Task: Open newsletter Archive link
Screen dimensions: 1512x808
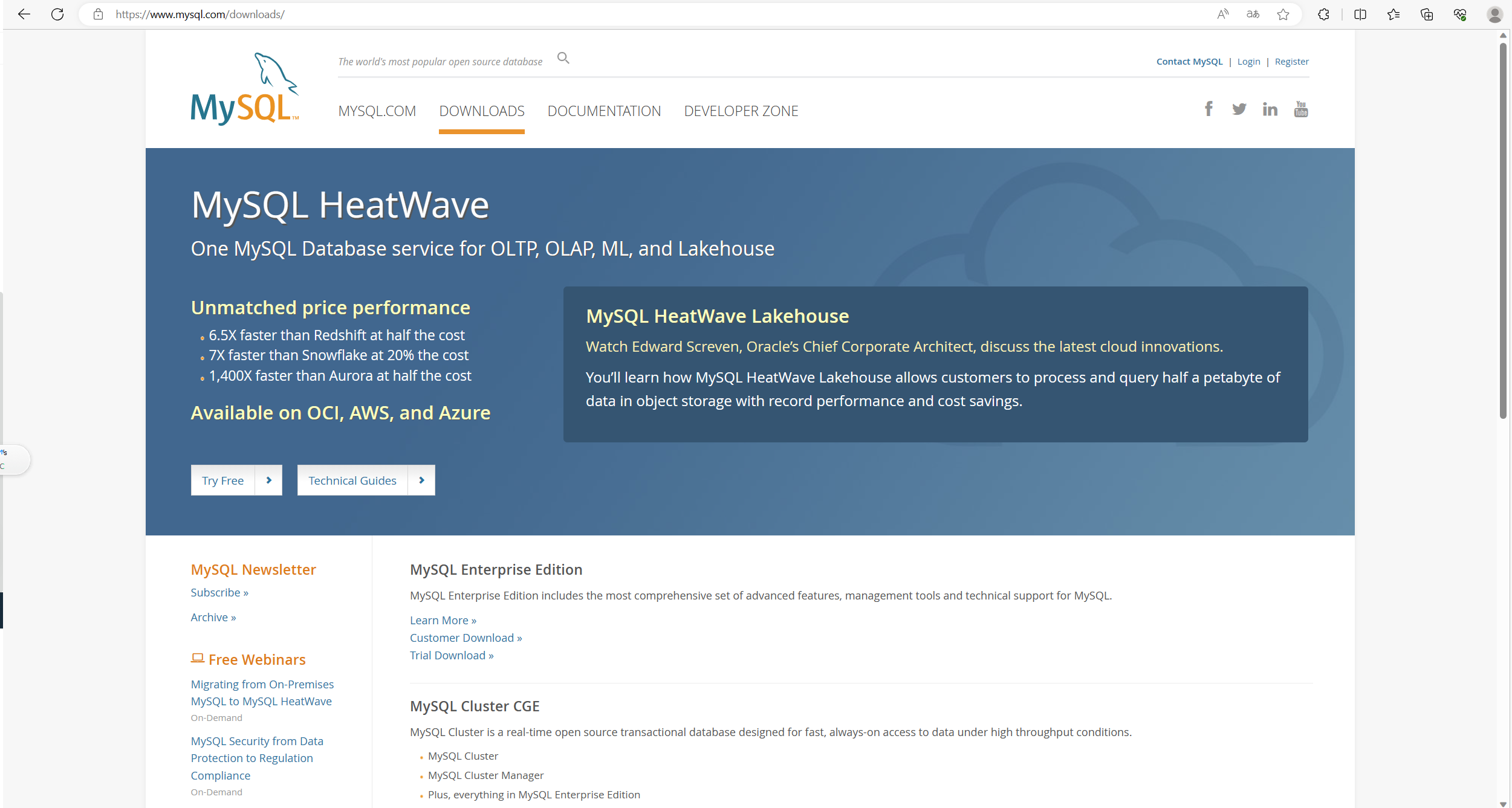Action: click(213, 618)
